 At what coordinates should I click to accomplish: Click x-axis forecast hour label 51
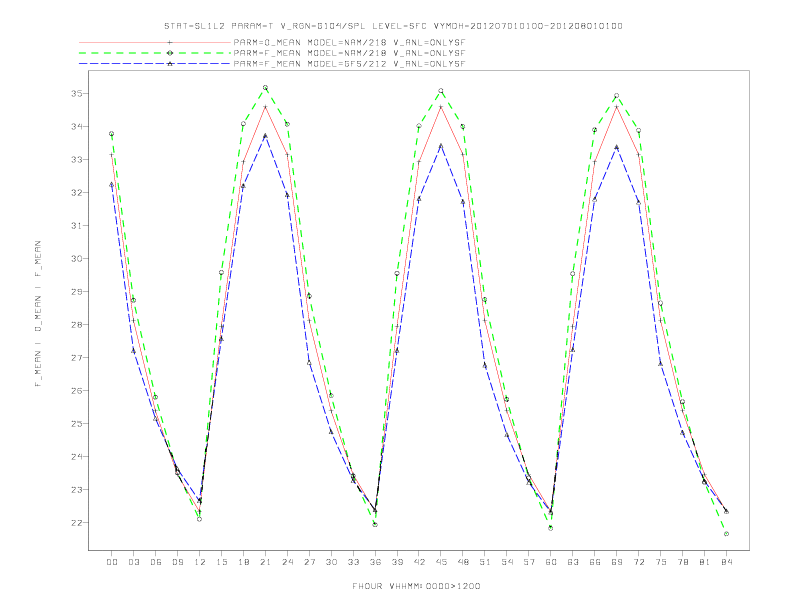[x=485, y=562]
